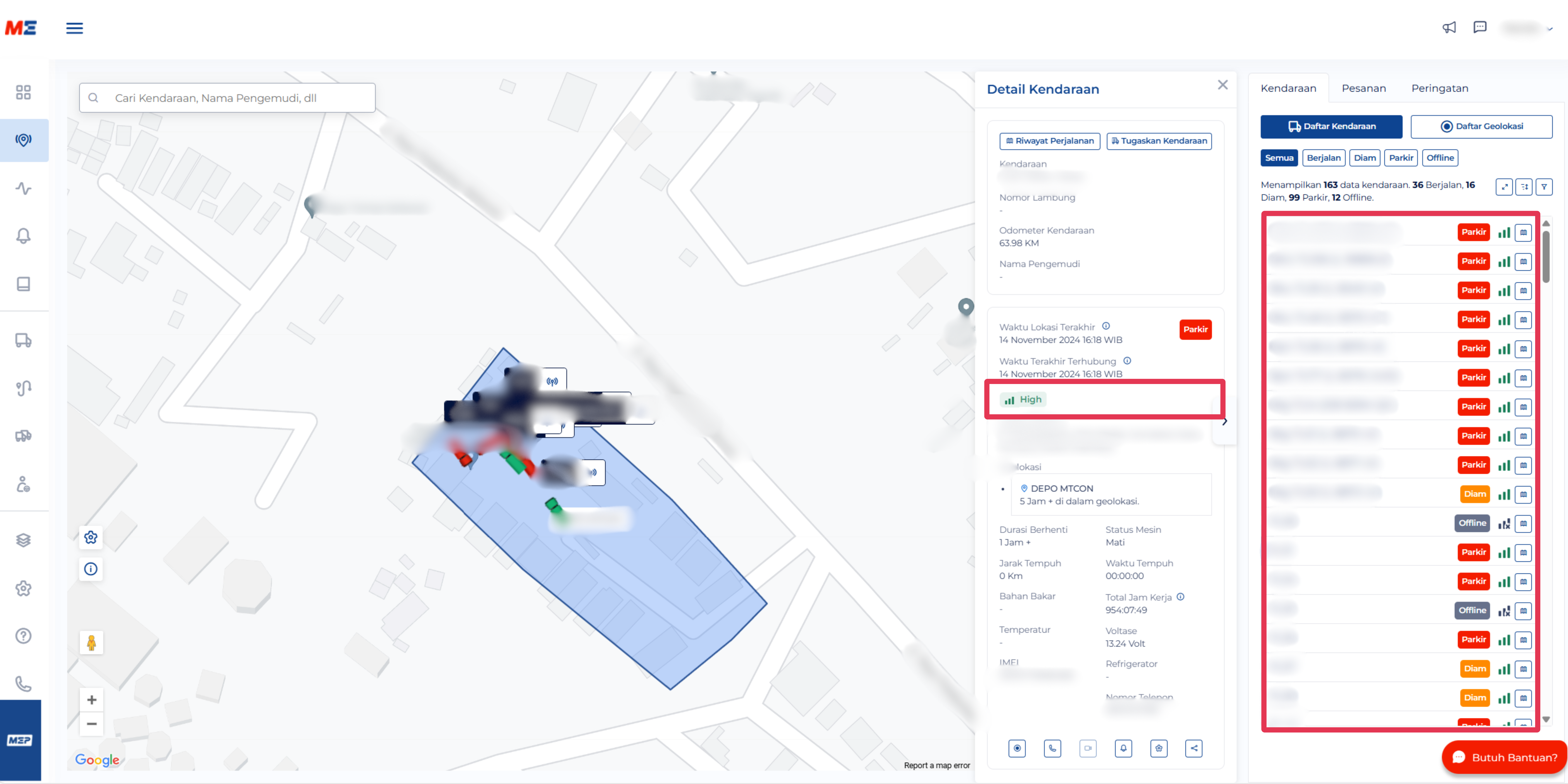Switch to the Kendaraan tab

point(1288,88)
